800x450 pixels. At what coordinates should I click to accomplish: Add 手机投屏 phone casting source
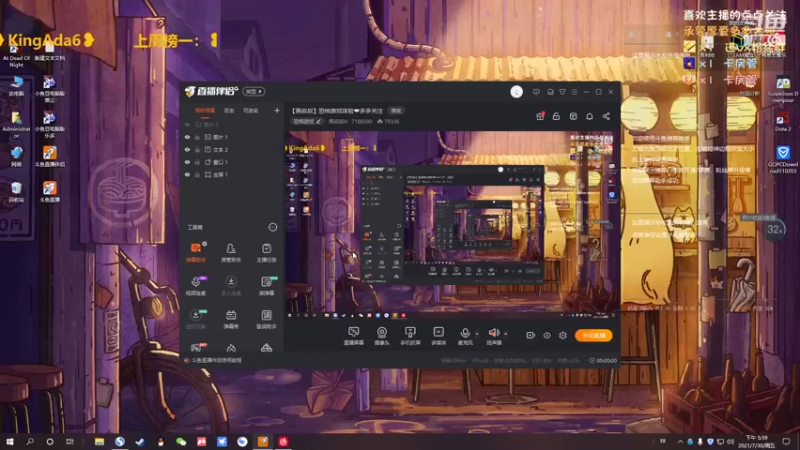pyautogui.click(x=410, y=336)
